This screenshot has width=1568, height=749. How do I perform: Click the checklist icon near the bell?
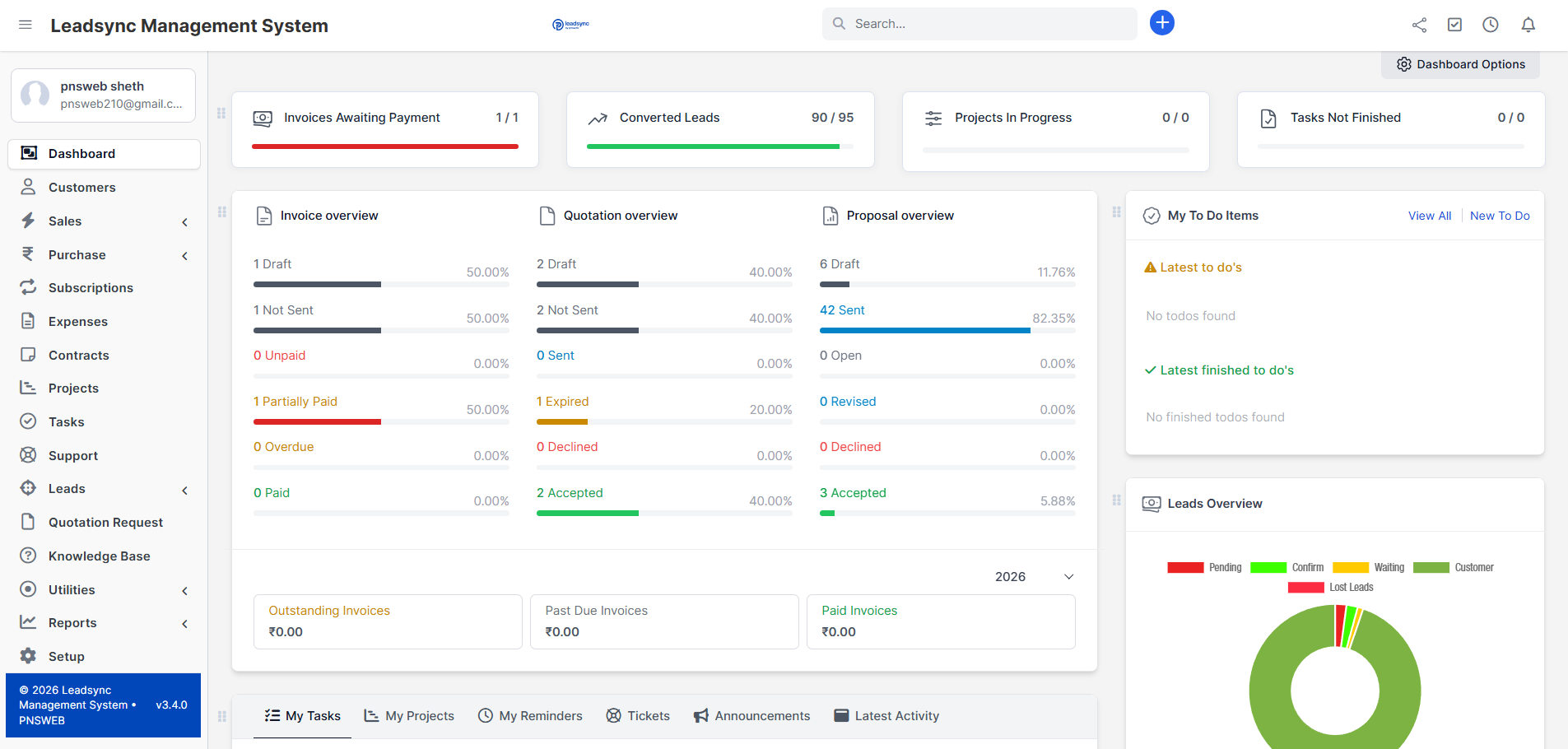click(x=1454, y=24)
